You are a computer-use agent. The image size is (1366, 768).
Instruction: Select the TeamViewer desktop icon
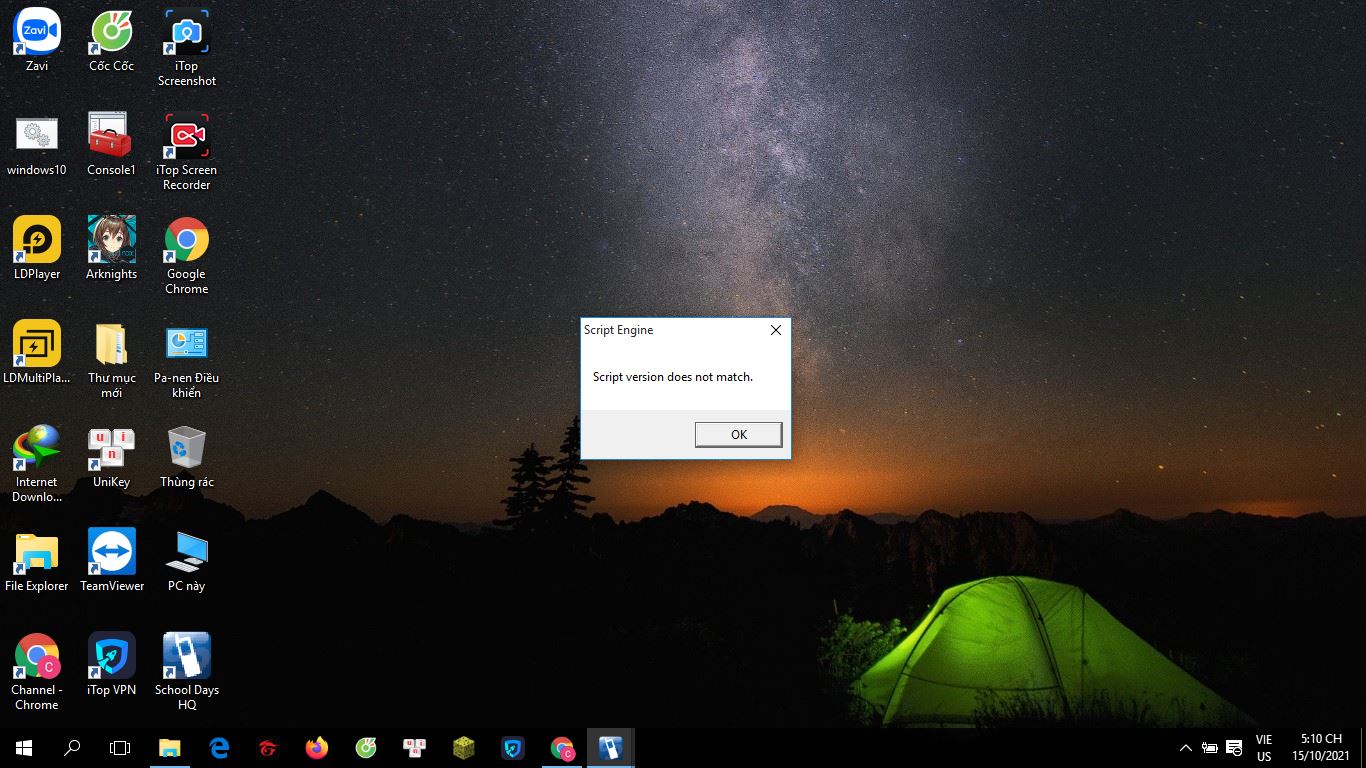click(111, 553)
